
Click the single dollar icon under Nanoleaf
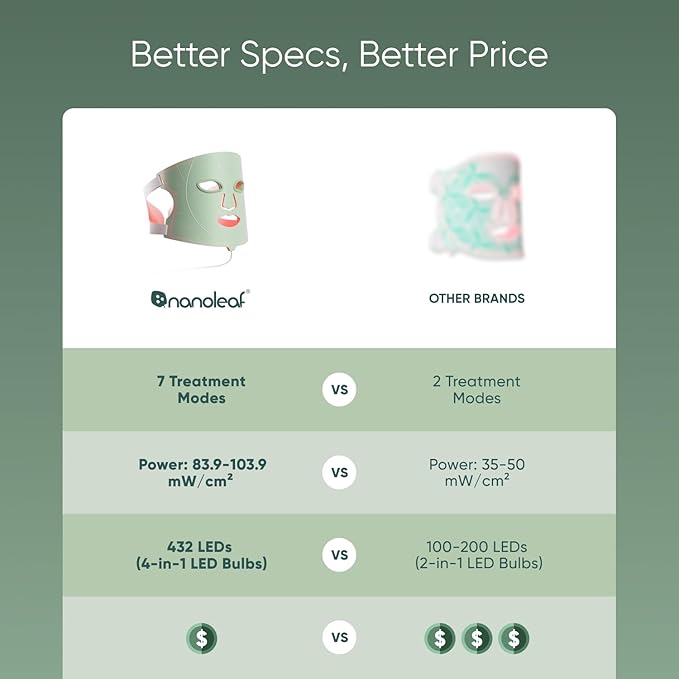(201, 638)
